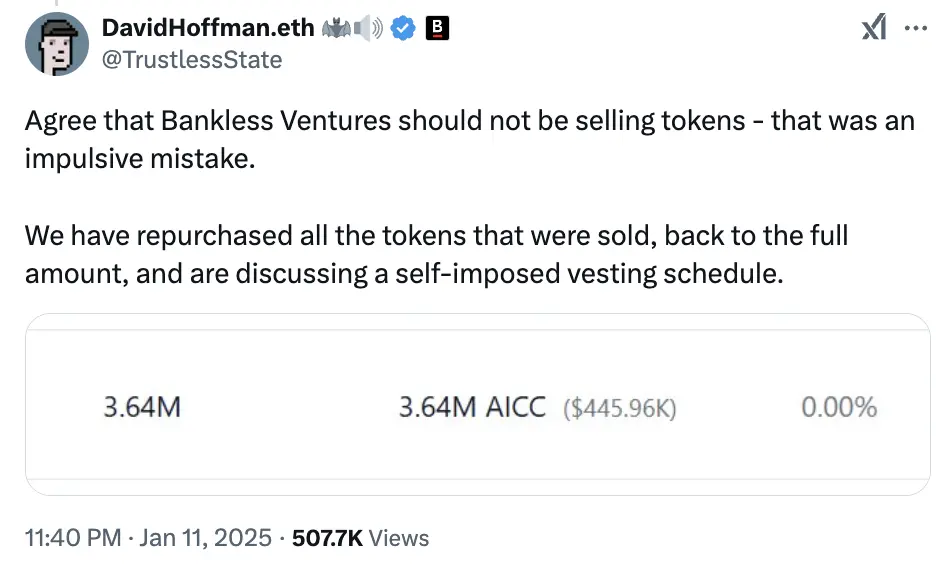The width and height of the screenshot is (936, 570).
Task: Open DavidHoffman.eth display name link
Action: click(x=208, y=30)
